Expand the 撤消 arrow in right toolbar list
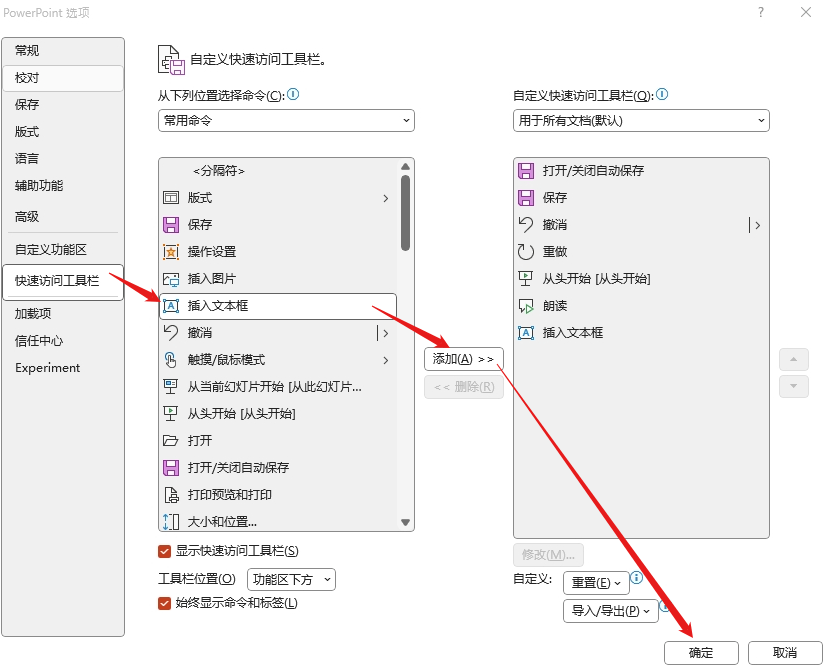This screenshot has height=670, width=823. tap(757, 226)
